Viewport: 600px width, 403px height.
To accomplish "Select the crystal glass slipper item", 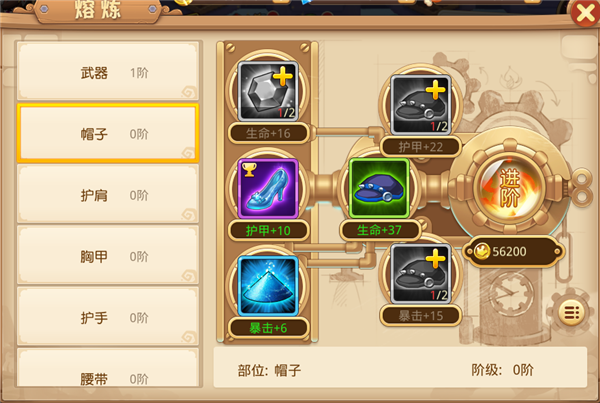I will pyautogui.click(x=268, y=189).
